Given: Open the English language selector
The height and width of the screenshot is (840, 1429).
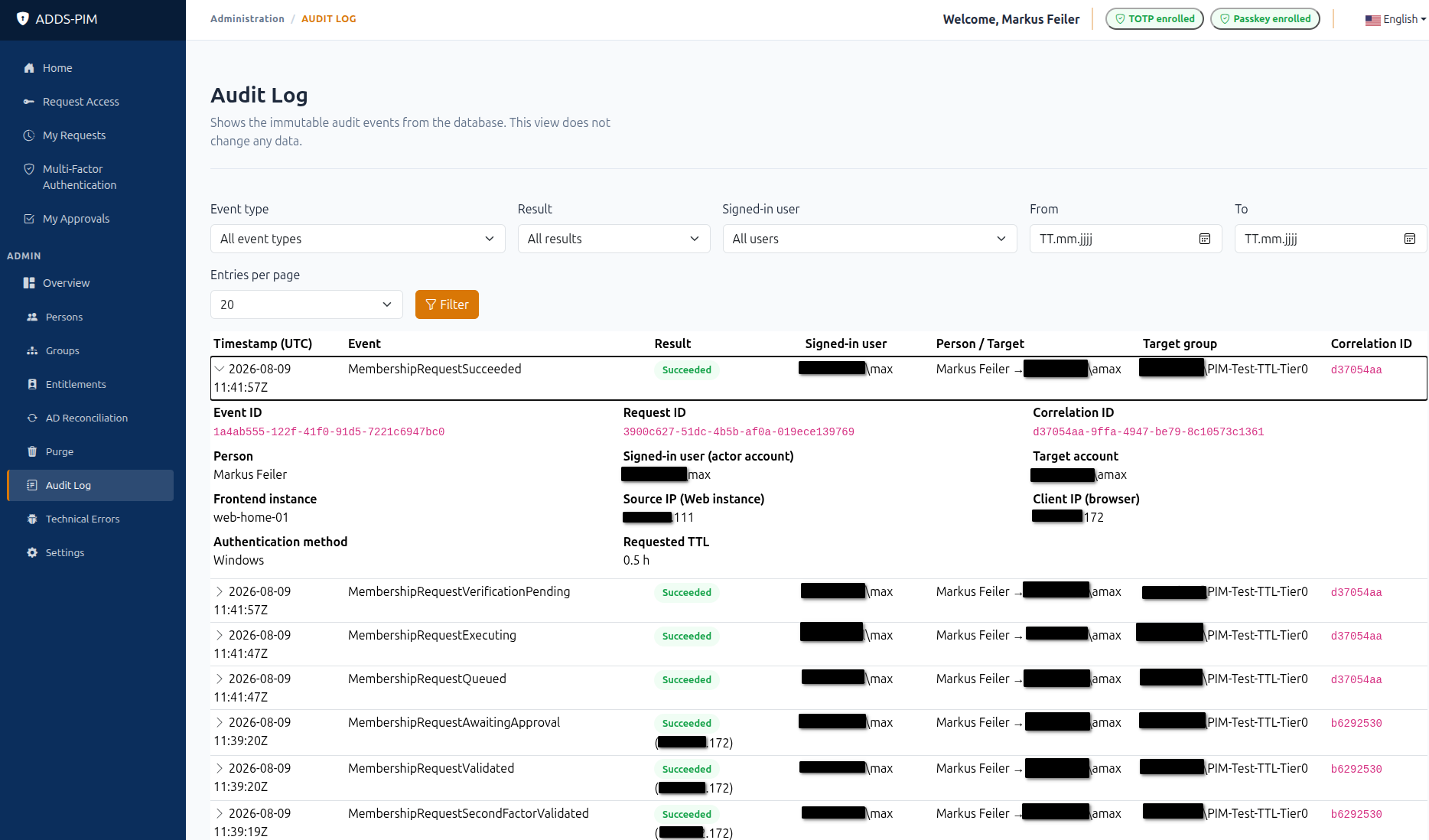Looking at the screenshot, I should [x=1395, y=19].
